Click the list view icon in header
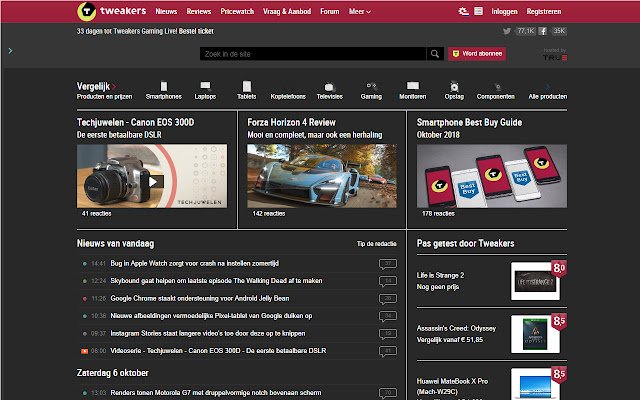 click(x=479, y=11)
